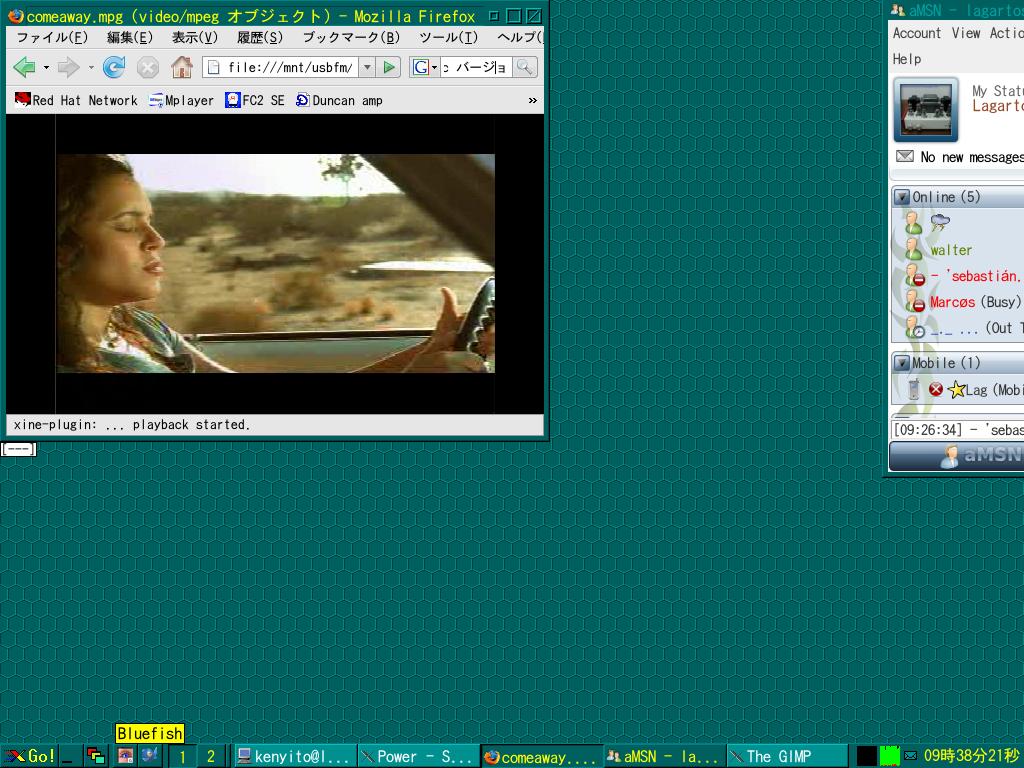
Task: Open the Red Hat Network bookmark
Action: pos(76,100)
